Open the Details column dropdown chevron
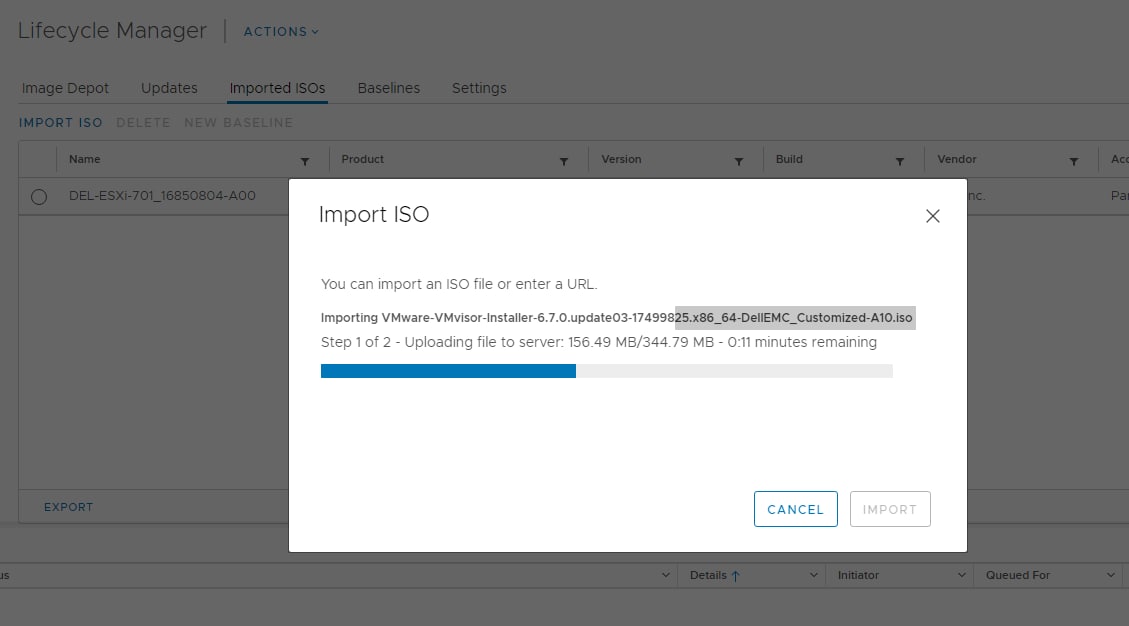Screen dimensions: 1129x626 pyautogui.click(x=814, y=575)
